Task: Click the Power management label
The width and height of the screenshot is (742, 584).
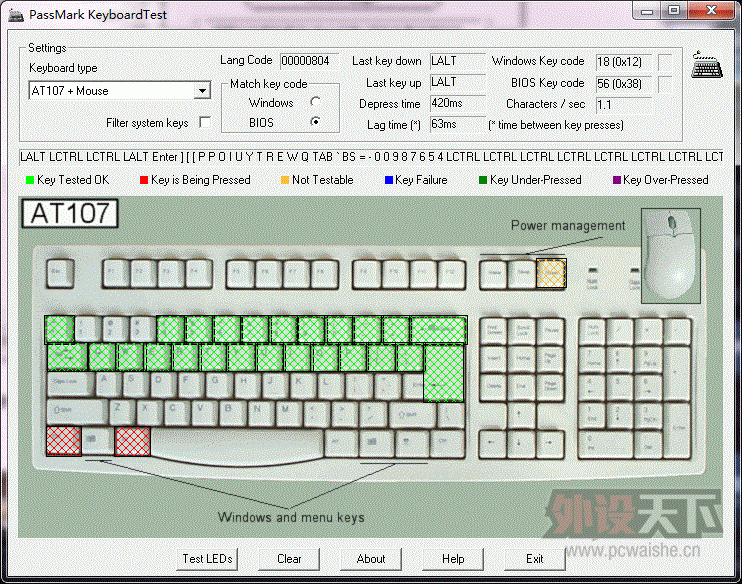Action: pyautogui.click(x=568, y=225)
